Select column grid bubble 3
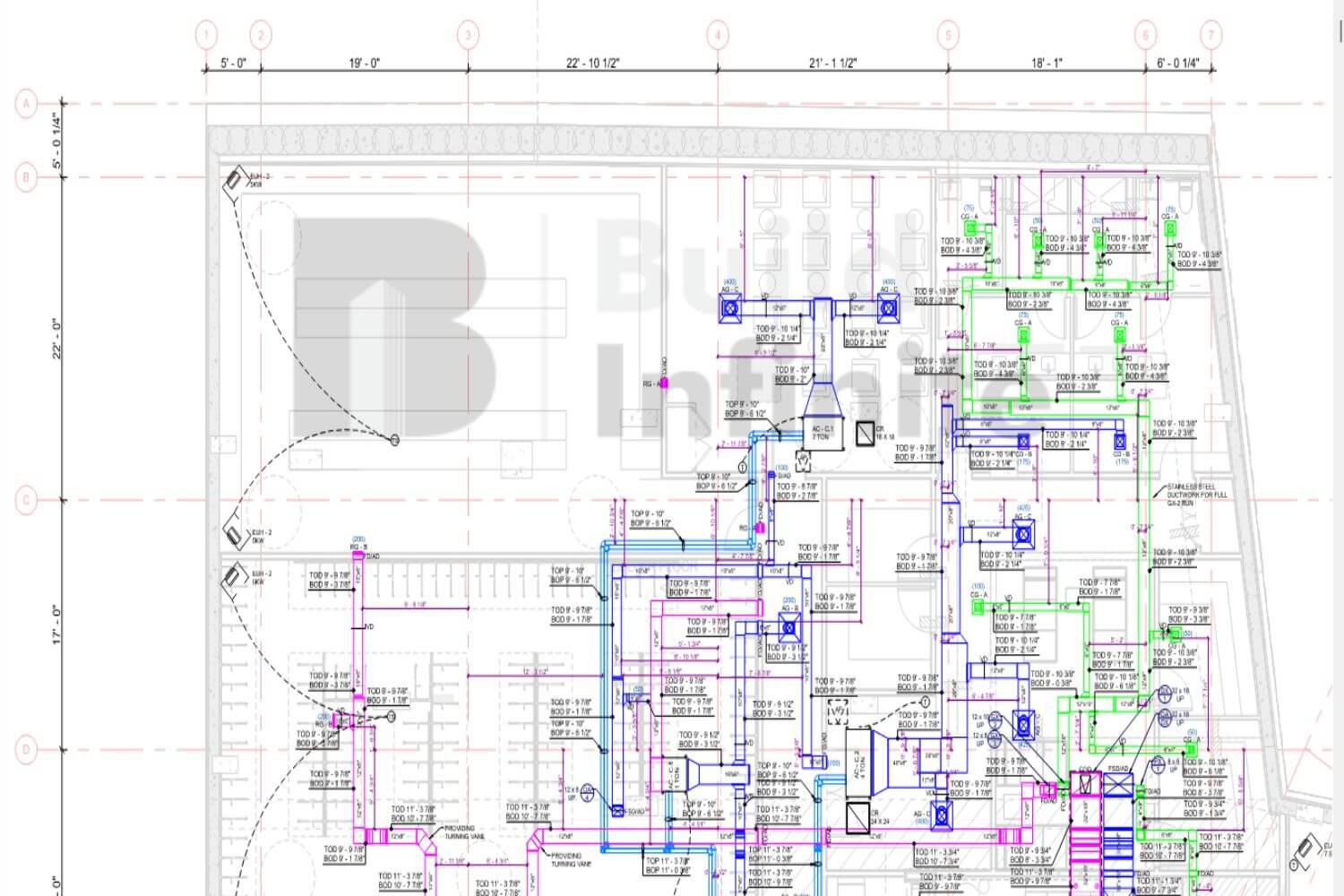The height and width of the screenshot is (896, 1344). click(468, 36)
